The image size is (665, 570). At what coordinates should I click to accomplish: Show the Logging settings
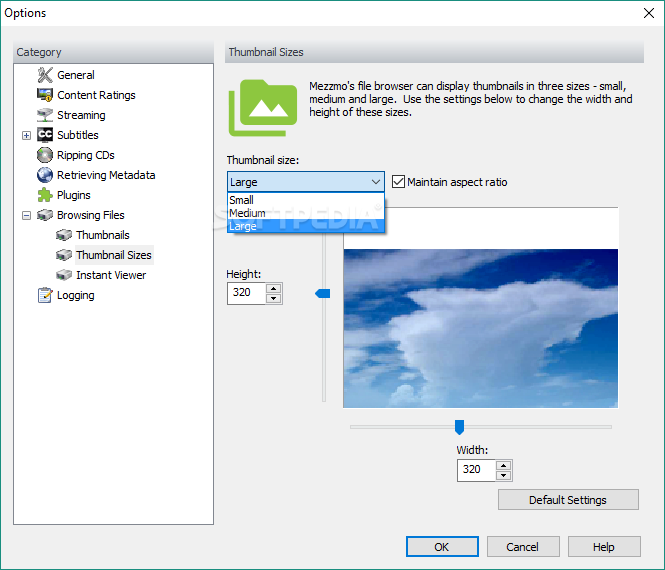75,295
